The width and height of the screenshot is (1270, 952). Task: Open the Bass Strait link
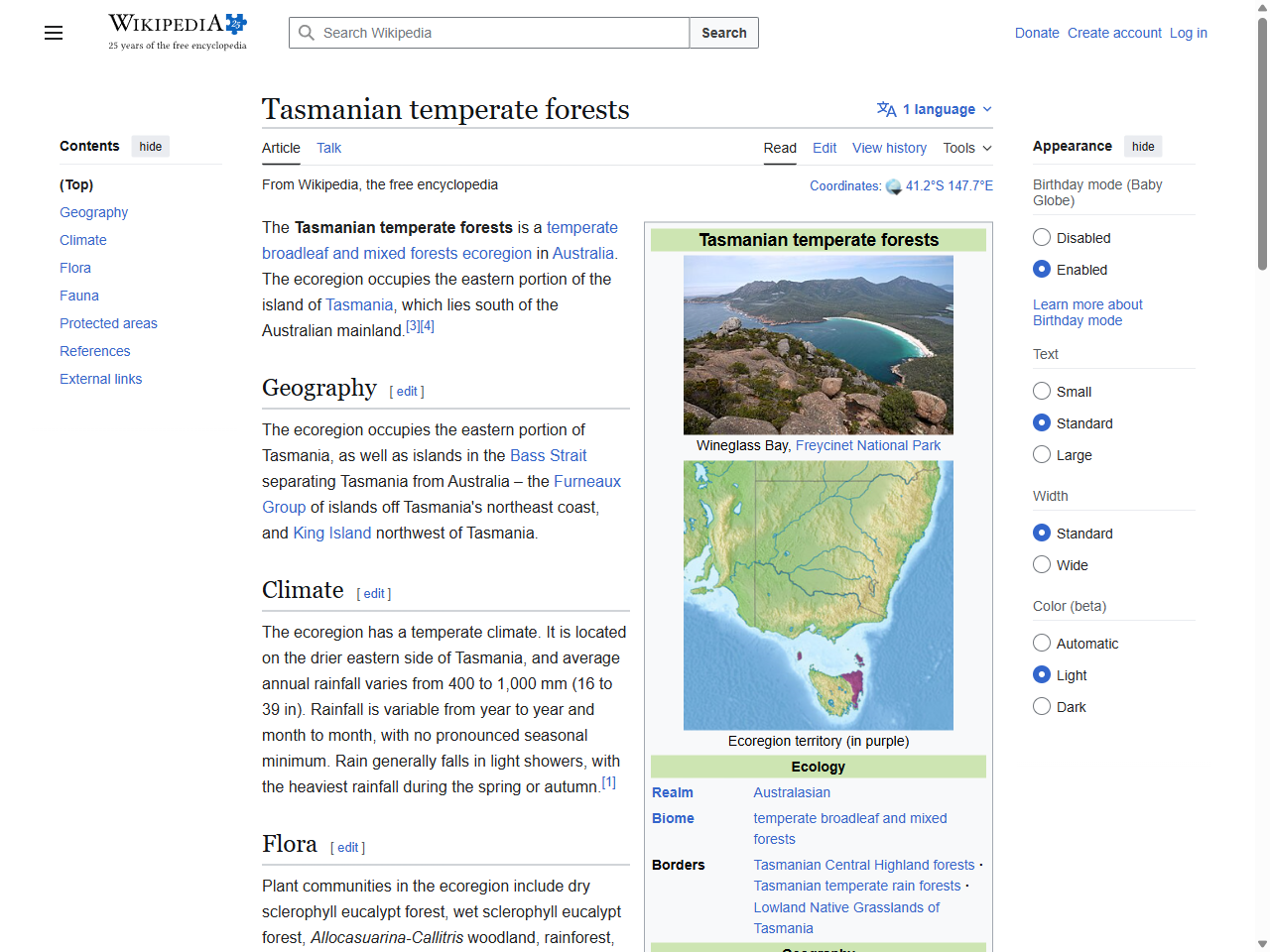coord(548,455)
